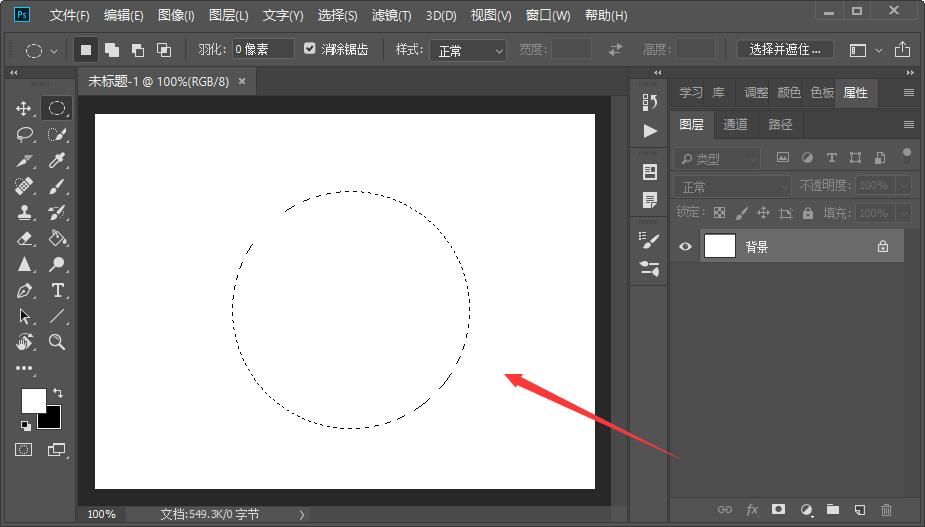Click the share export button

coord(902,50)
